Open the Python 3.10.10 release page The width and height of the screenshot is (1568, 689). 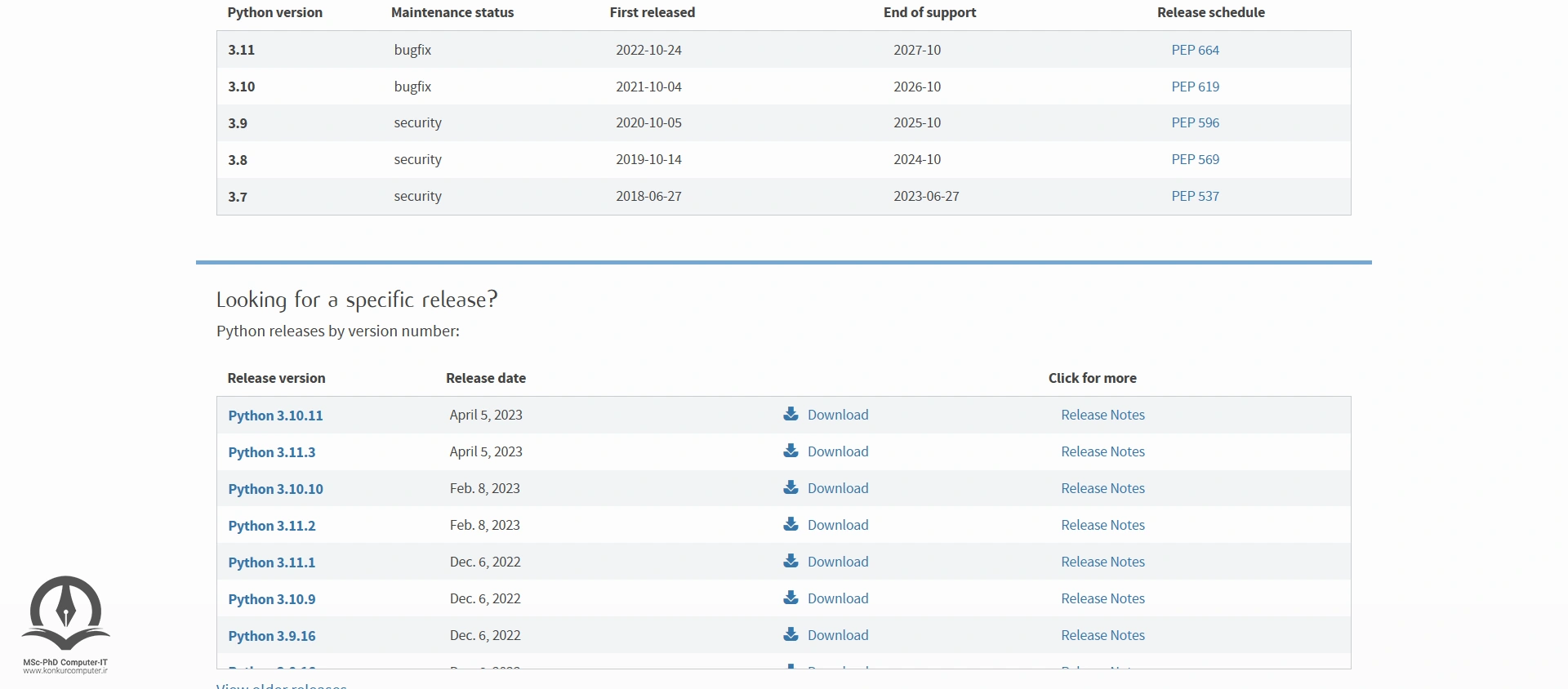tap(275, 489)
